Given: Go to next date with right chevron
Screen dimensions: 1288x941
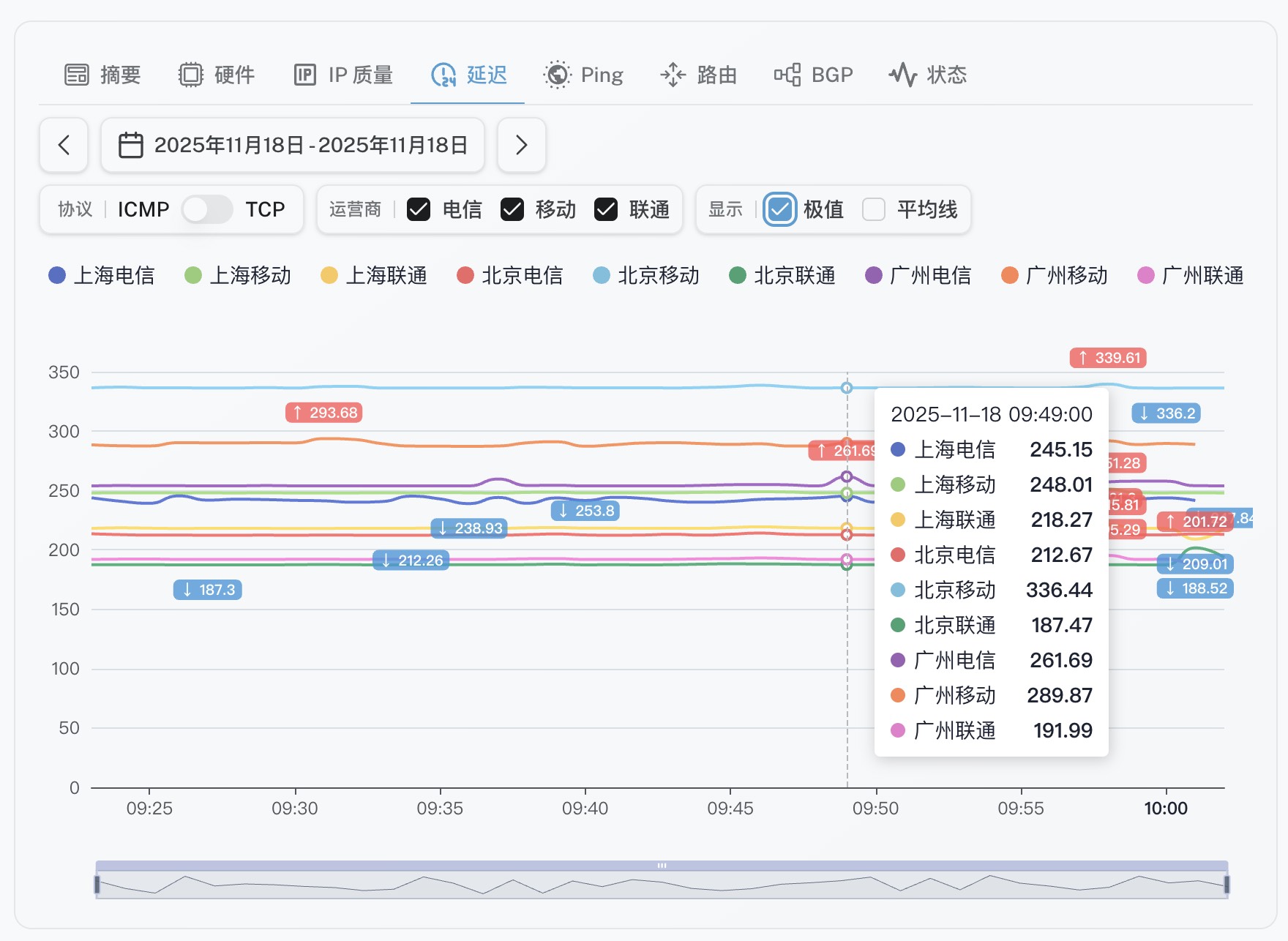Looking at the screenshot, I should [521, 145].
